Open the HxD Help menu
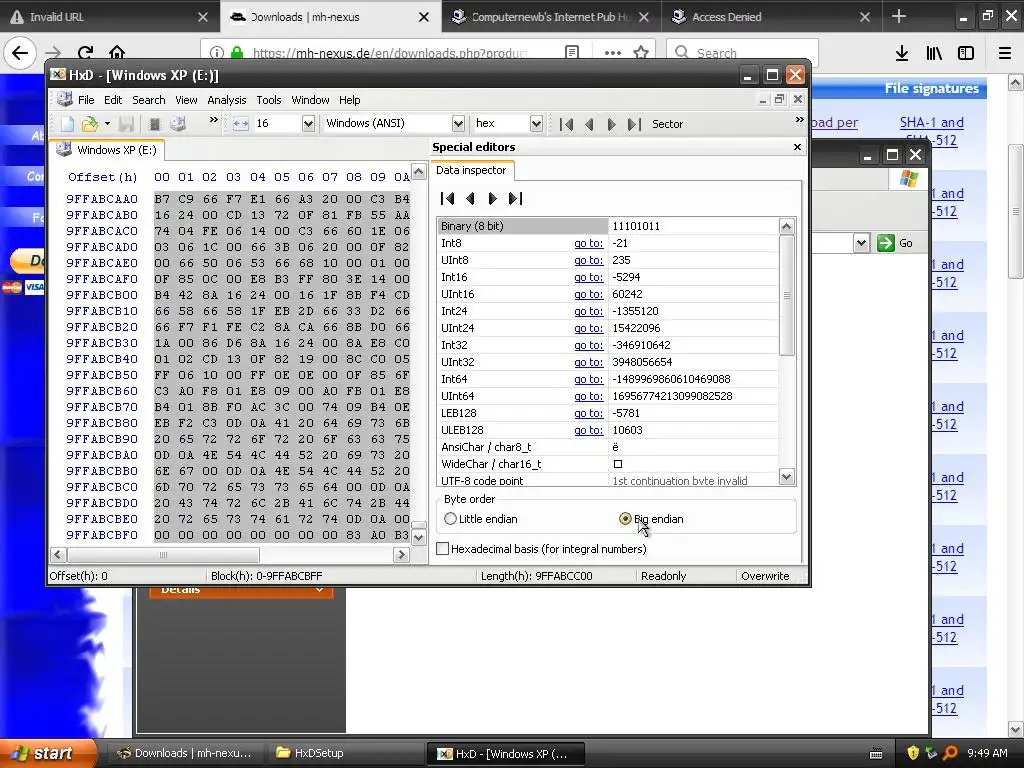Viewport: 1024px width, 768px height. (x=349, y=100)
